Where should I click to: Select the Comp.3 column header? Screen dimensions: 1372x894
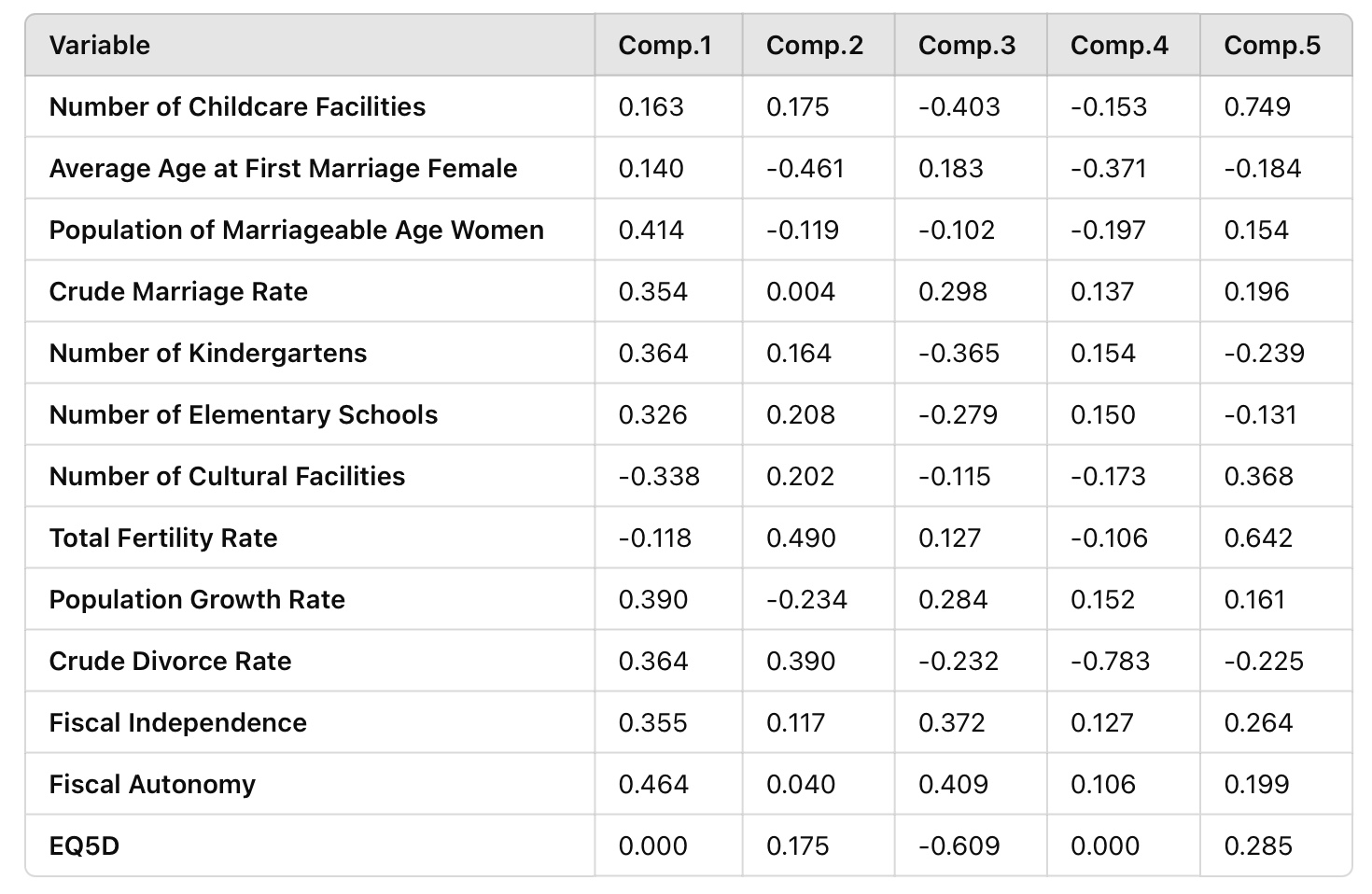966,45
